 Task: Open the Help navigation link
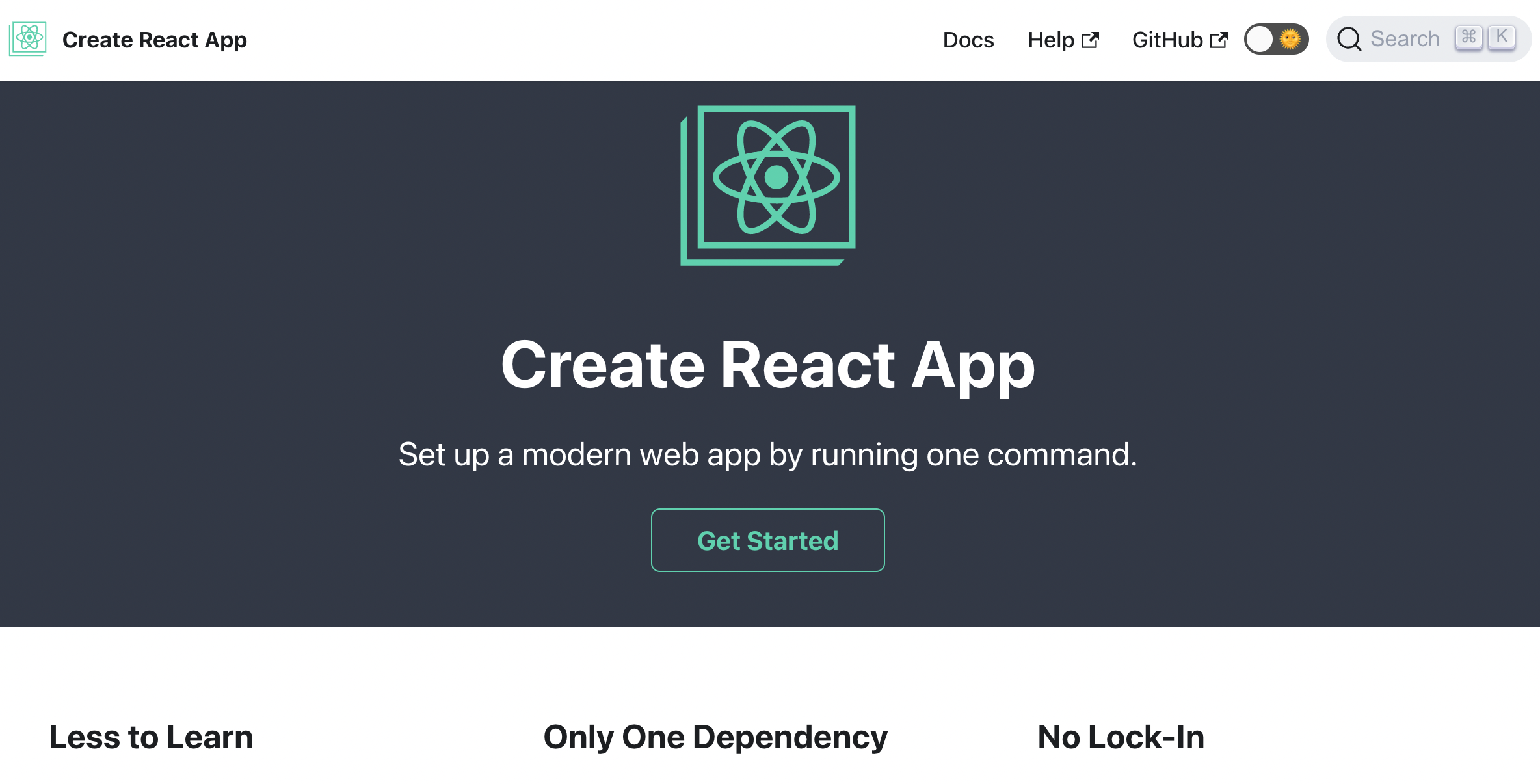pos(1050,40)
